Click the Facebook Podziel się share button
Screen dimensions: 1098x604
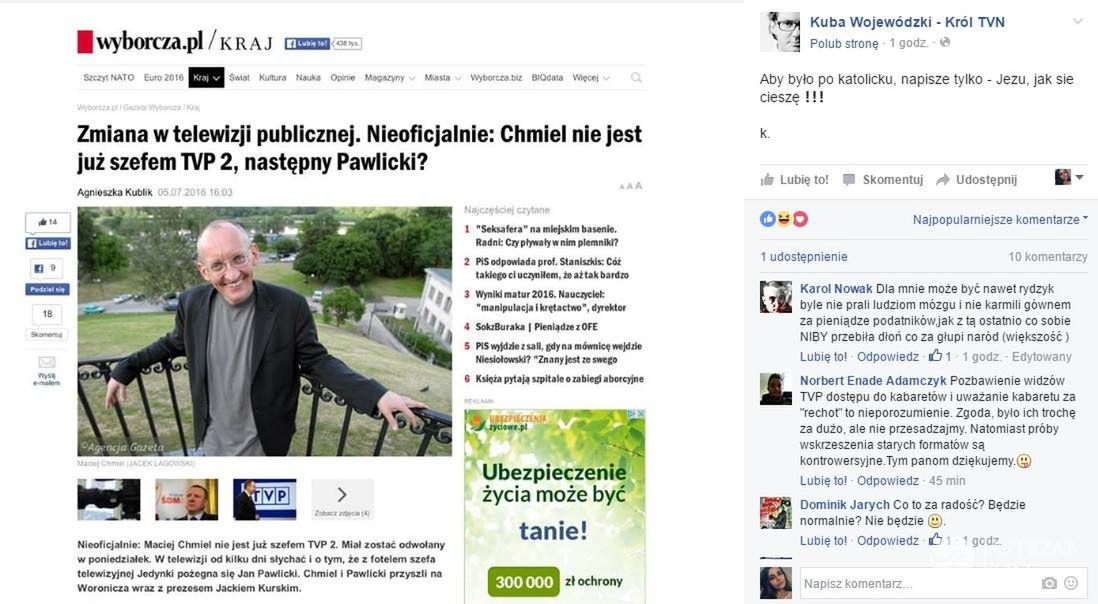pyautogui.click(x=48, y=289)
